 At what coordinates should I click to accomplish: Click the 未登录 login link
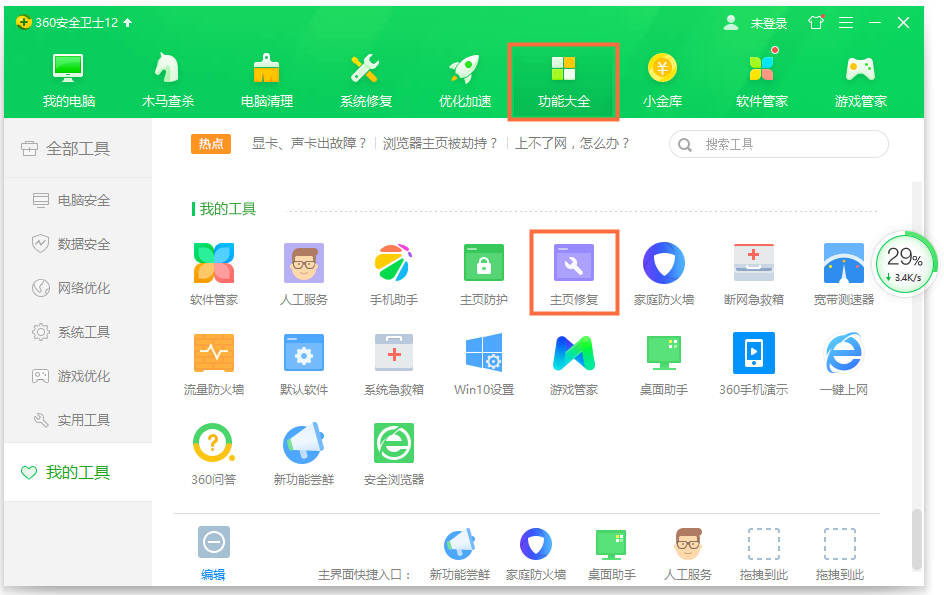click(x=769, y=23)
